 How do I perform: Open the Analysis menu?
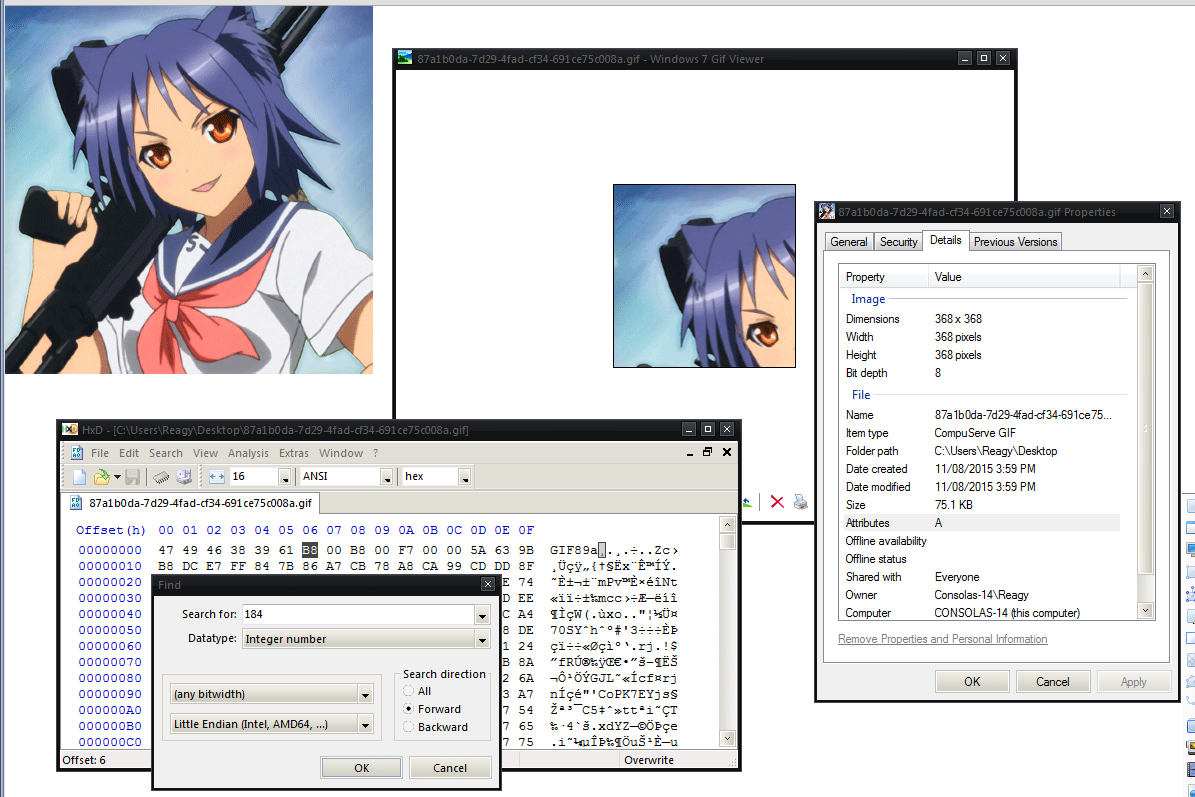click(x=248, y=453)
